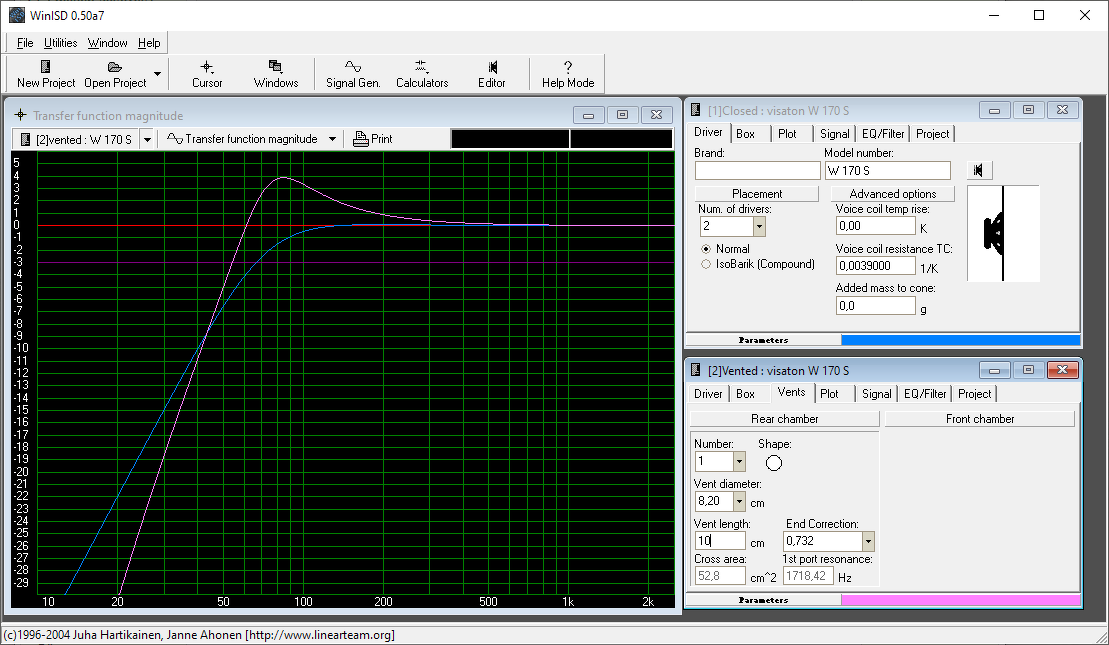Click the Voice coil temp rise field
This screenshot has width=1109, height=645.
(876, 226)
